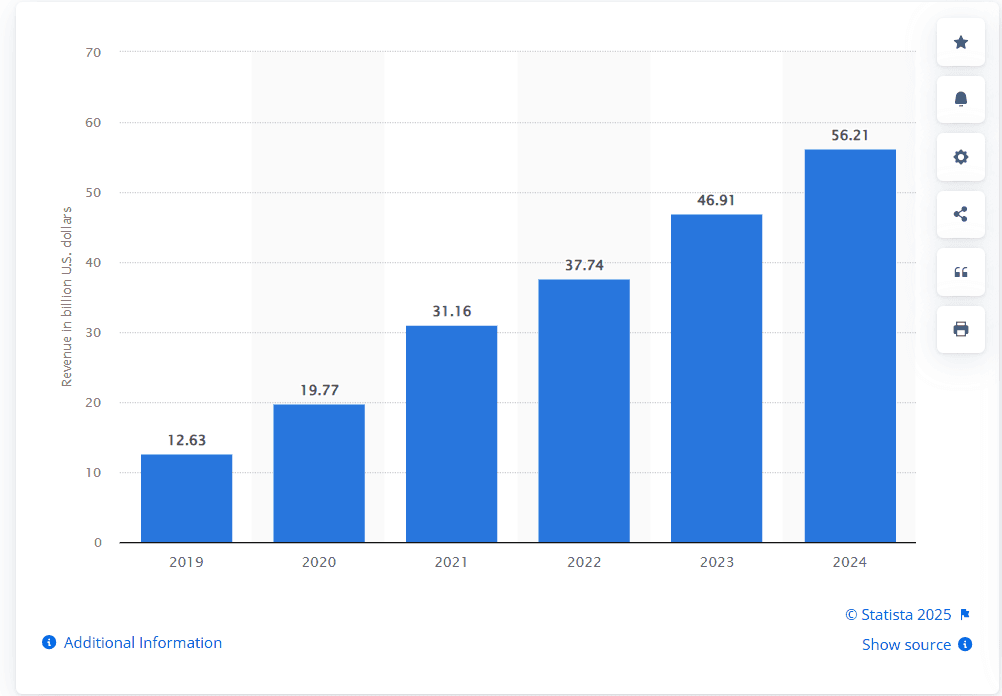
Task: Click the 56.21 data label
Action: (850, 135)
